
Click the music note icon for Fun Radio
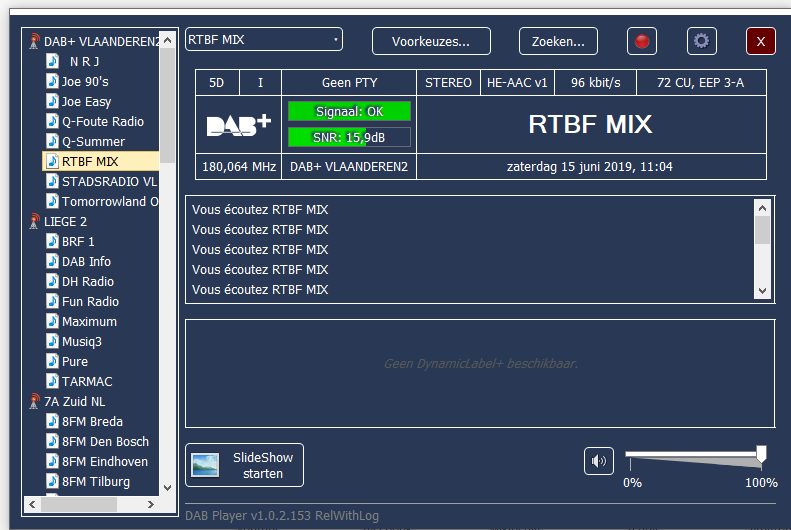pyautogui.click(x=52, y=301)
